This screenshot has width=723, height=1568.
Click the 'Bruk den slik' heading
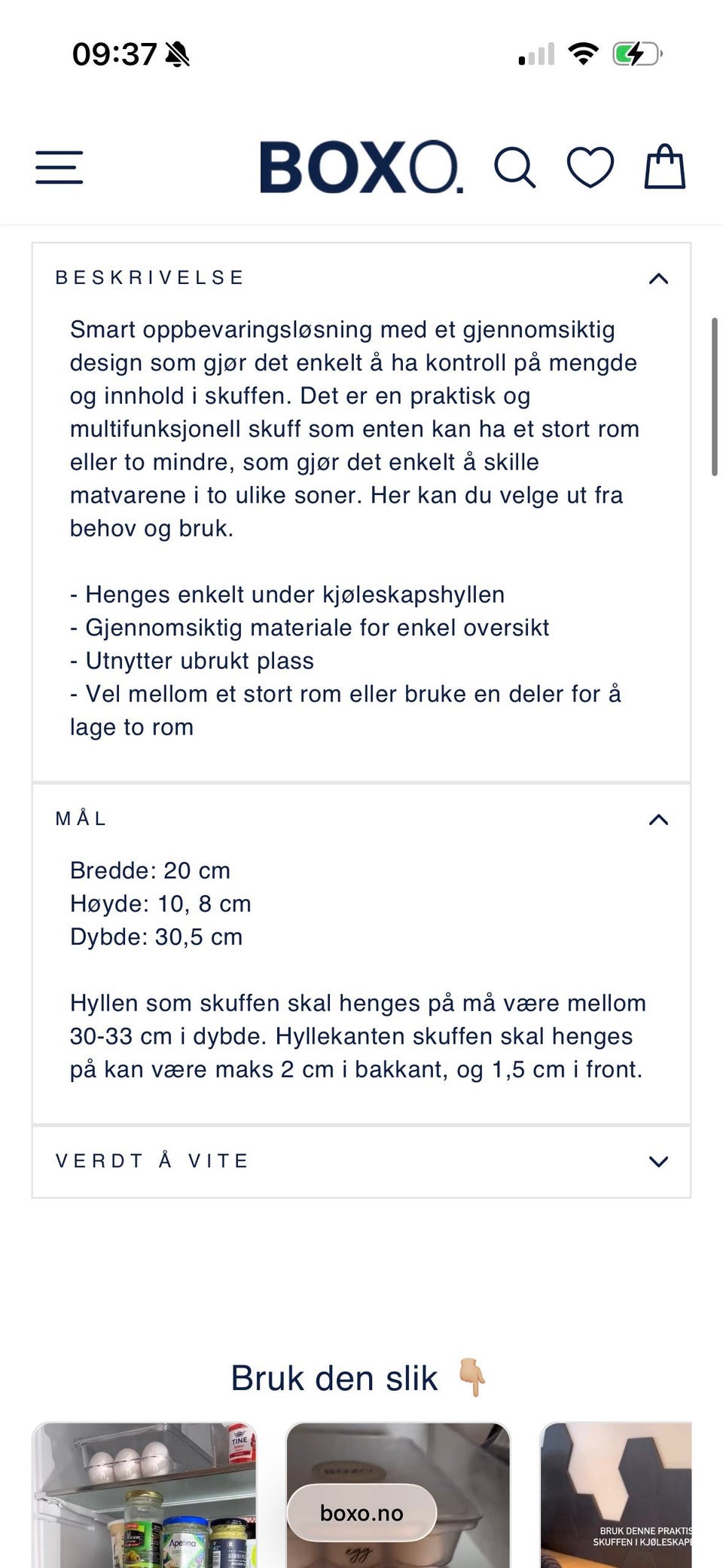335,1377
